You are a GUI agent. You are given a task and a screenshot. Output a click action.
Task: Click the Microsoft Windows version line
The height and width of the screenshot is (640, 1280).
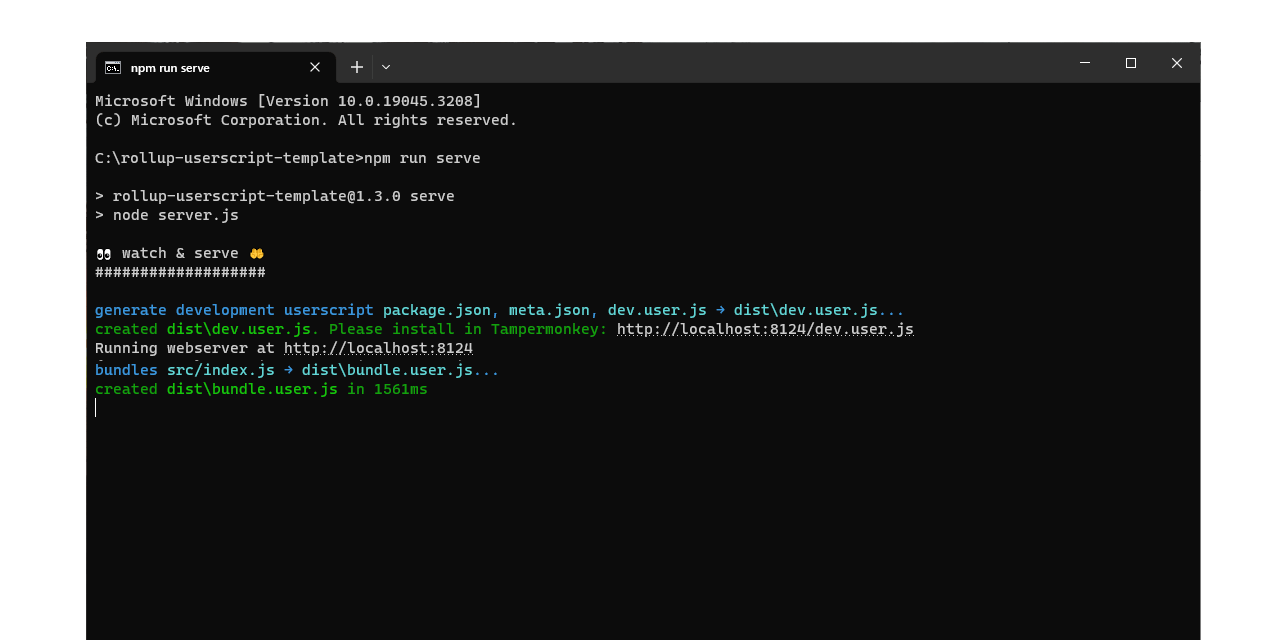[288, 100]
